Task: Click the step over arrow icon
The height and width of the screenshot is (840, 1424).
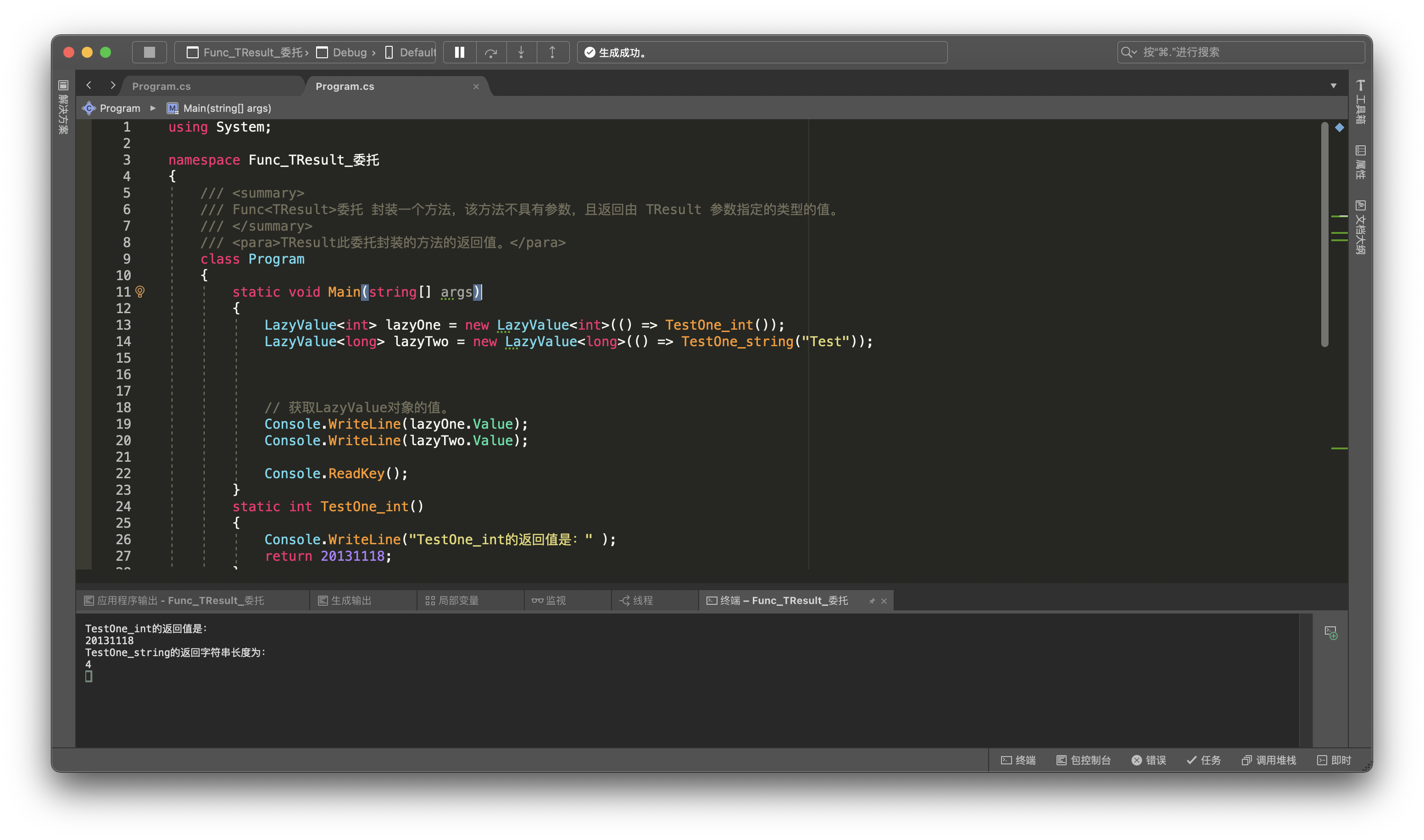Action: point(491,53)
